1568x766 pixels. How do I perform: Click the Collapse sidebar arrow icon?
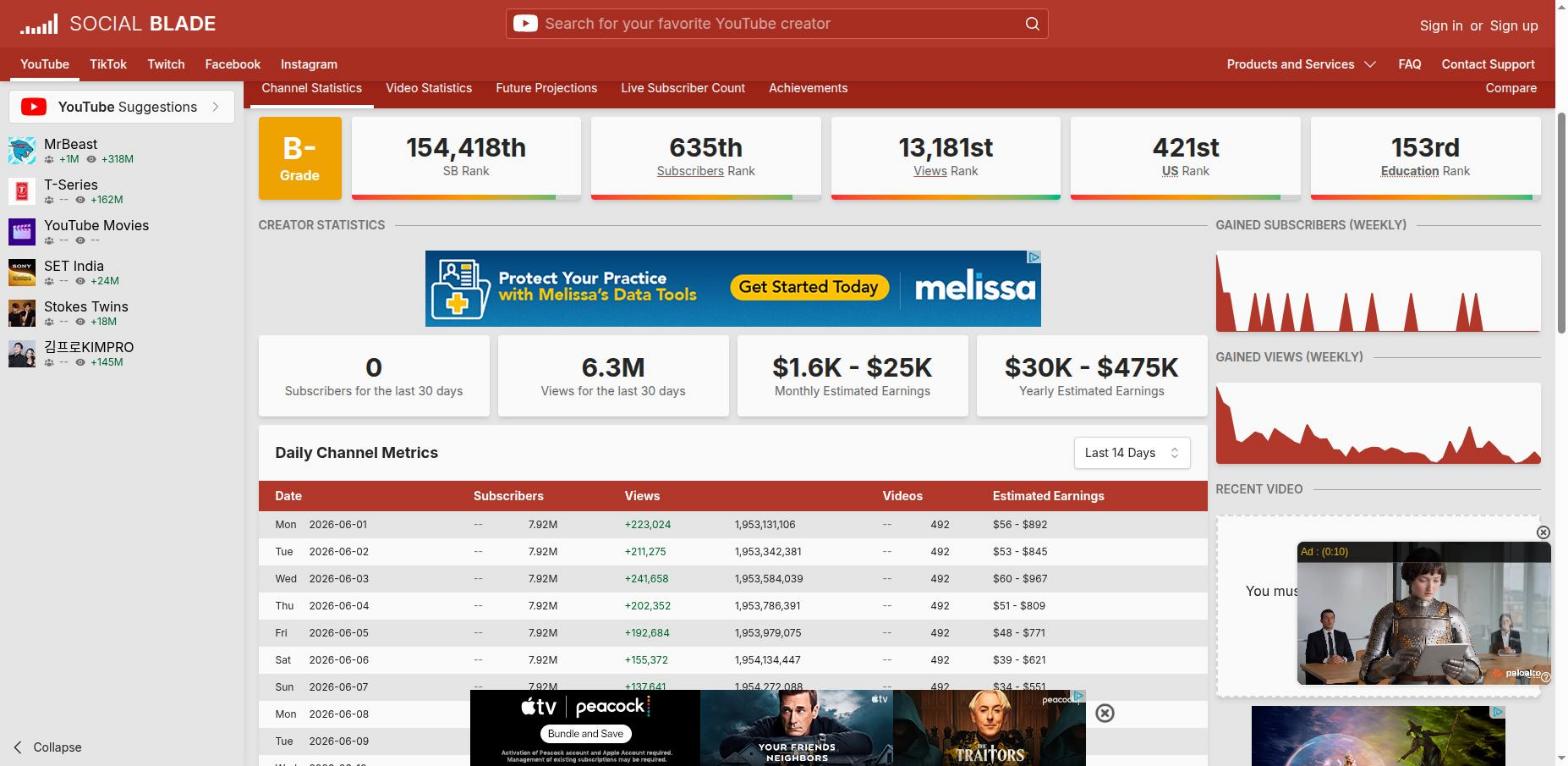coord(18,747)
